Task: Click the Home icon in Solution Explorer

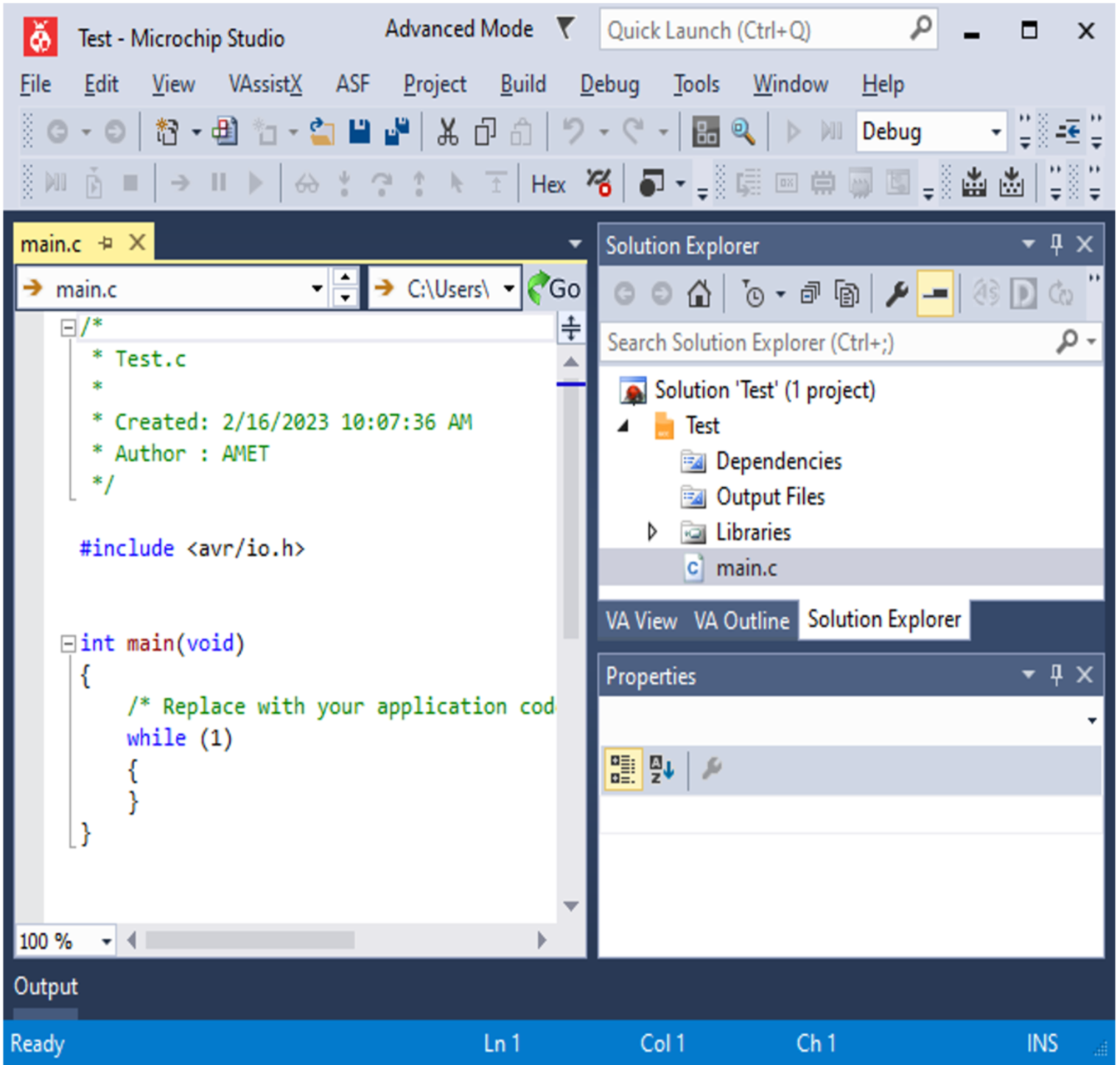Action: tap(699, 294)
